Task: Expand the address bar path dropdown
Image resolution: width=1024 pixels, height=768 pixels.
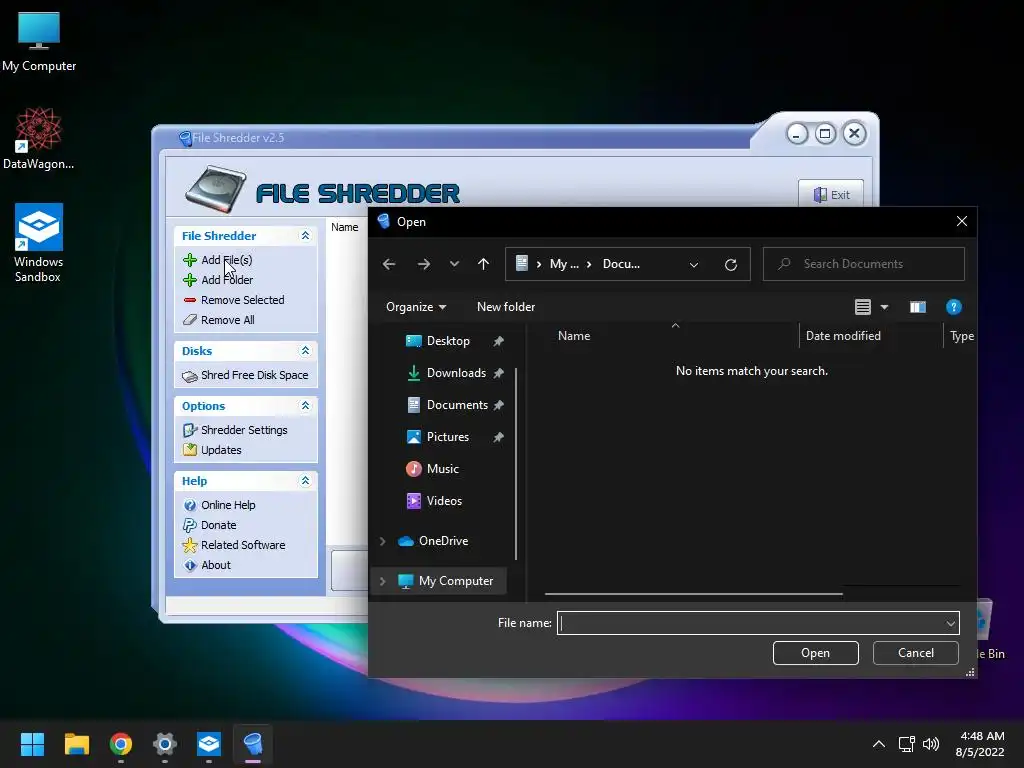Action: click(x=694, y=264)
